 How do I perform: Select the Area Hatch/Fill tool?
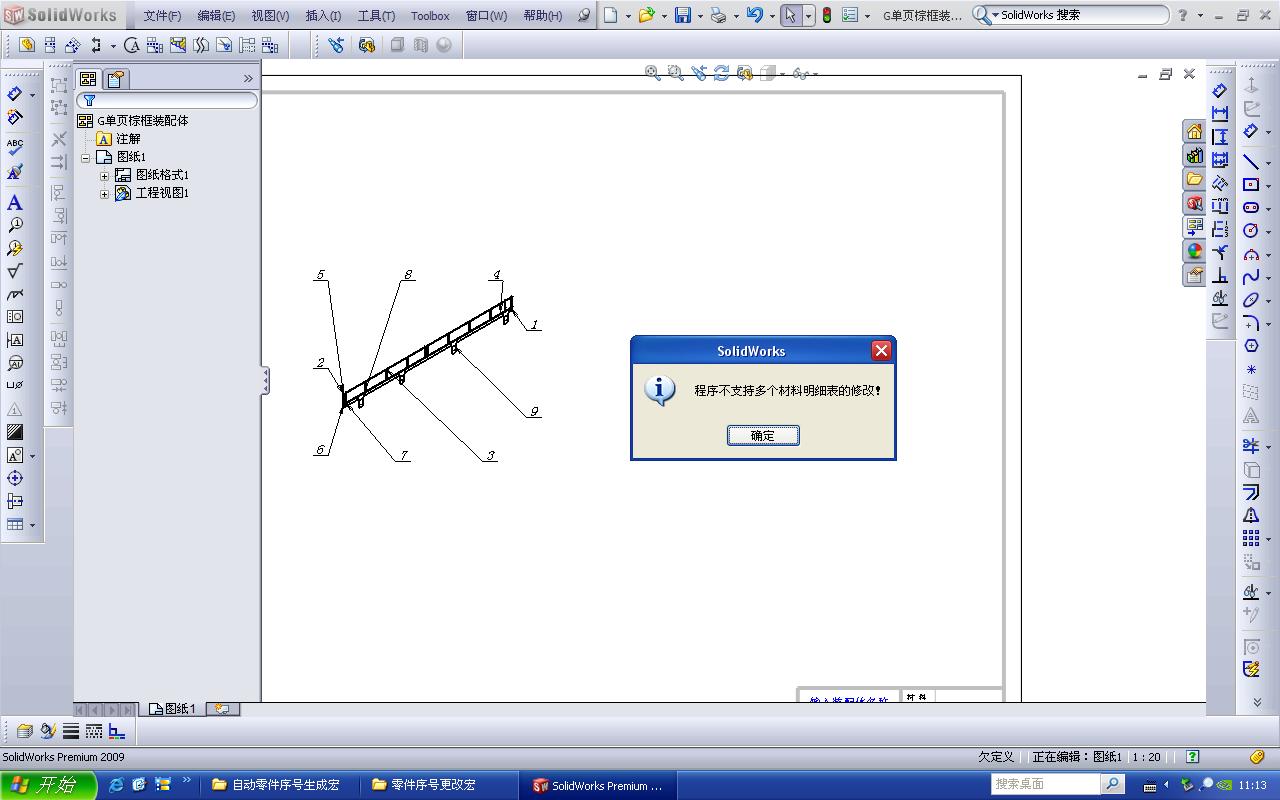coord(15,432)
